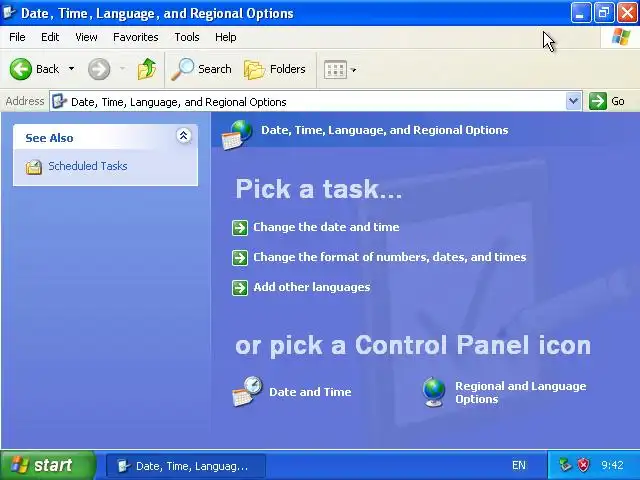Viewport: 640px width, 480px height.
Task: Select the Scheduled Tasks link
Action: pyautogui.click(x=88, y=166)
